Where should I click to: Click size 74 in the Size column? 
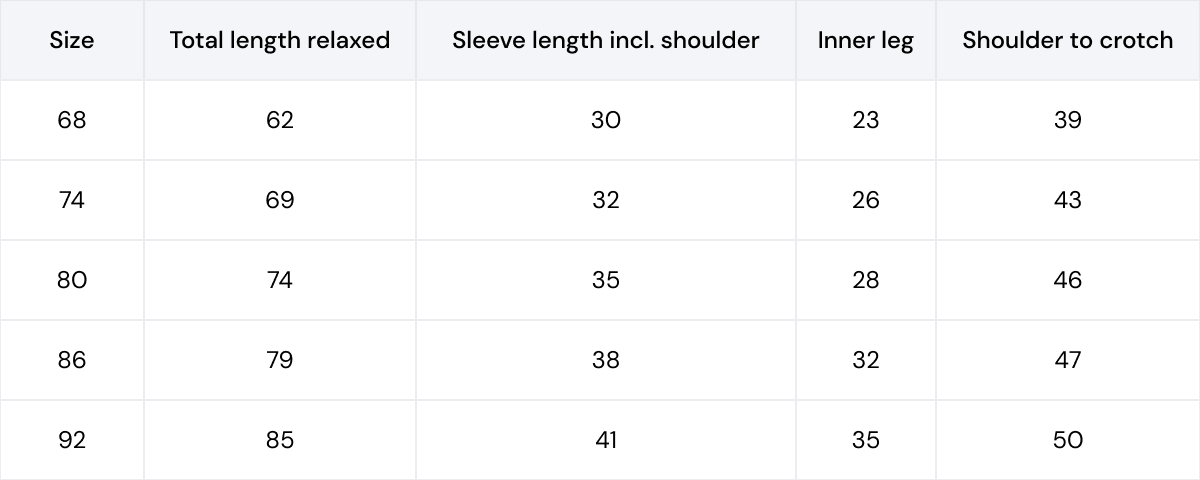(72, 200)
